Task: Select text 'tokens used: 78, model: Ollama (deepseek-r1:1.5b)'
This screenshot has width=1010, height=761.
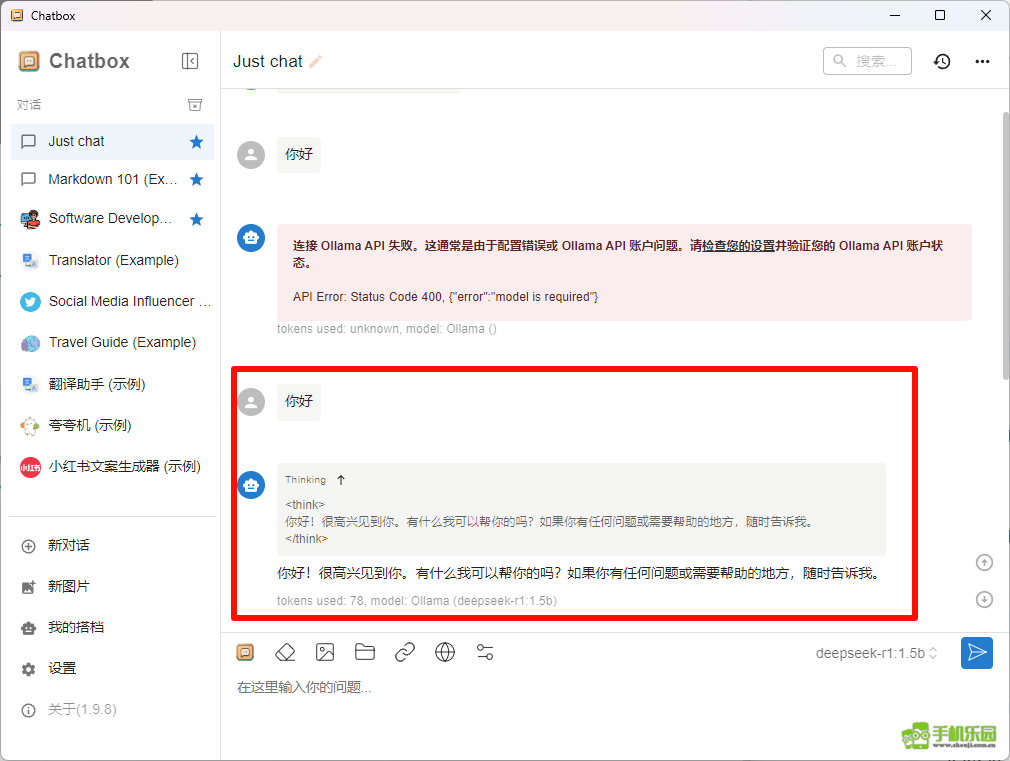Action: tap(417, 601)
